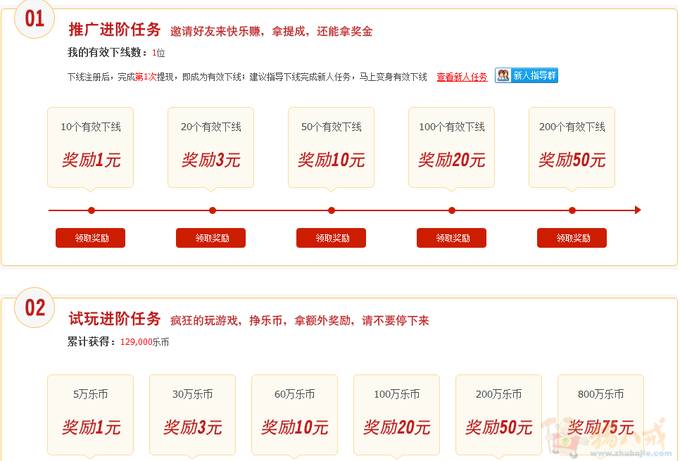Click the timeline dot under 50个有效下线
The height and width of the screenshot is (461, 680).
pyautogui.click(x=331, y=210)
